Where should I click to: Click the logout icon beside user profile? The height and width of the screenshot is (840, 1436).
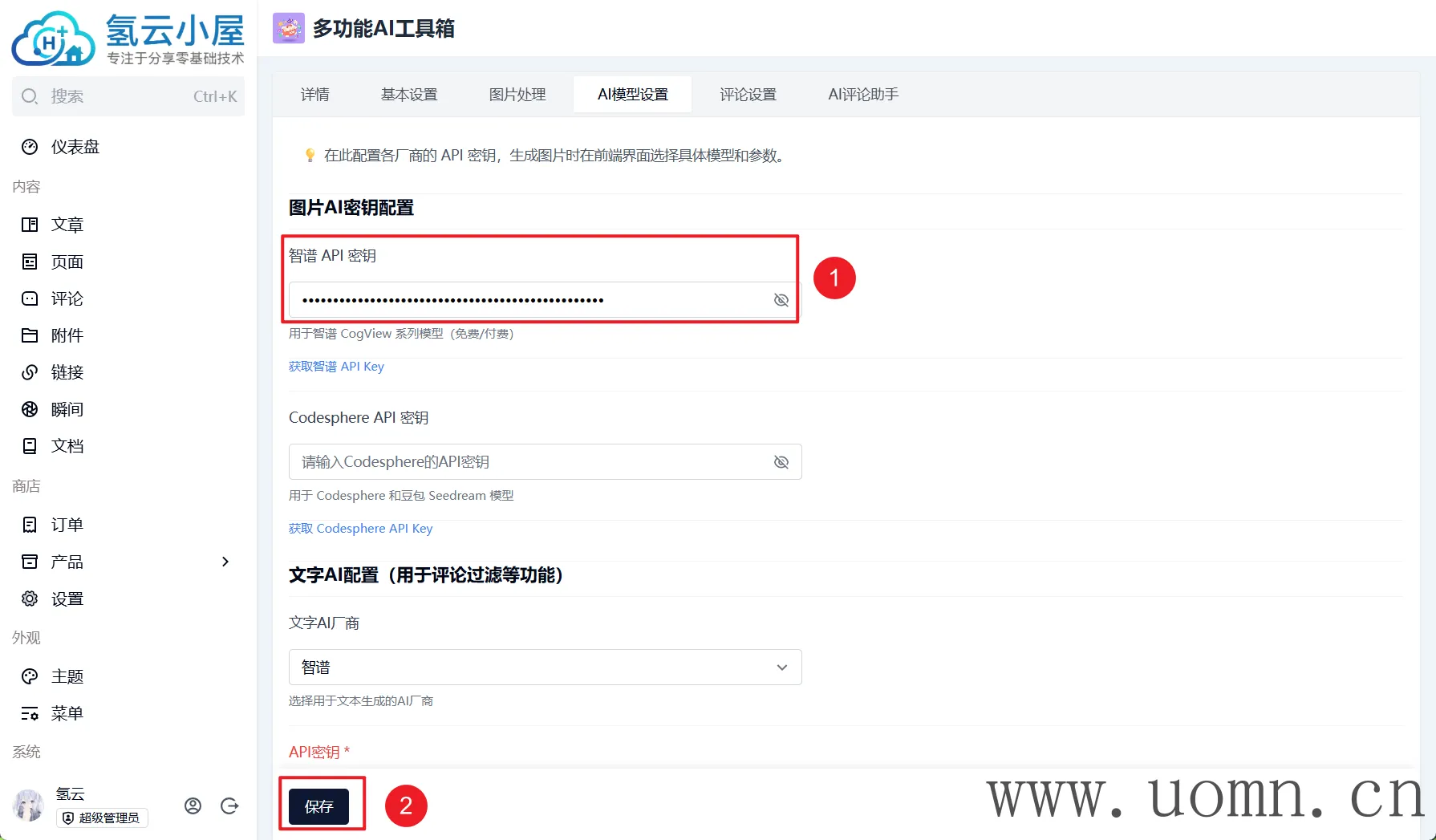pyautogui.click(x=229, y=806)
